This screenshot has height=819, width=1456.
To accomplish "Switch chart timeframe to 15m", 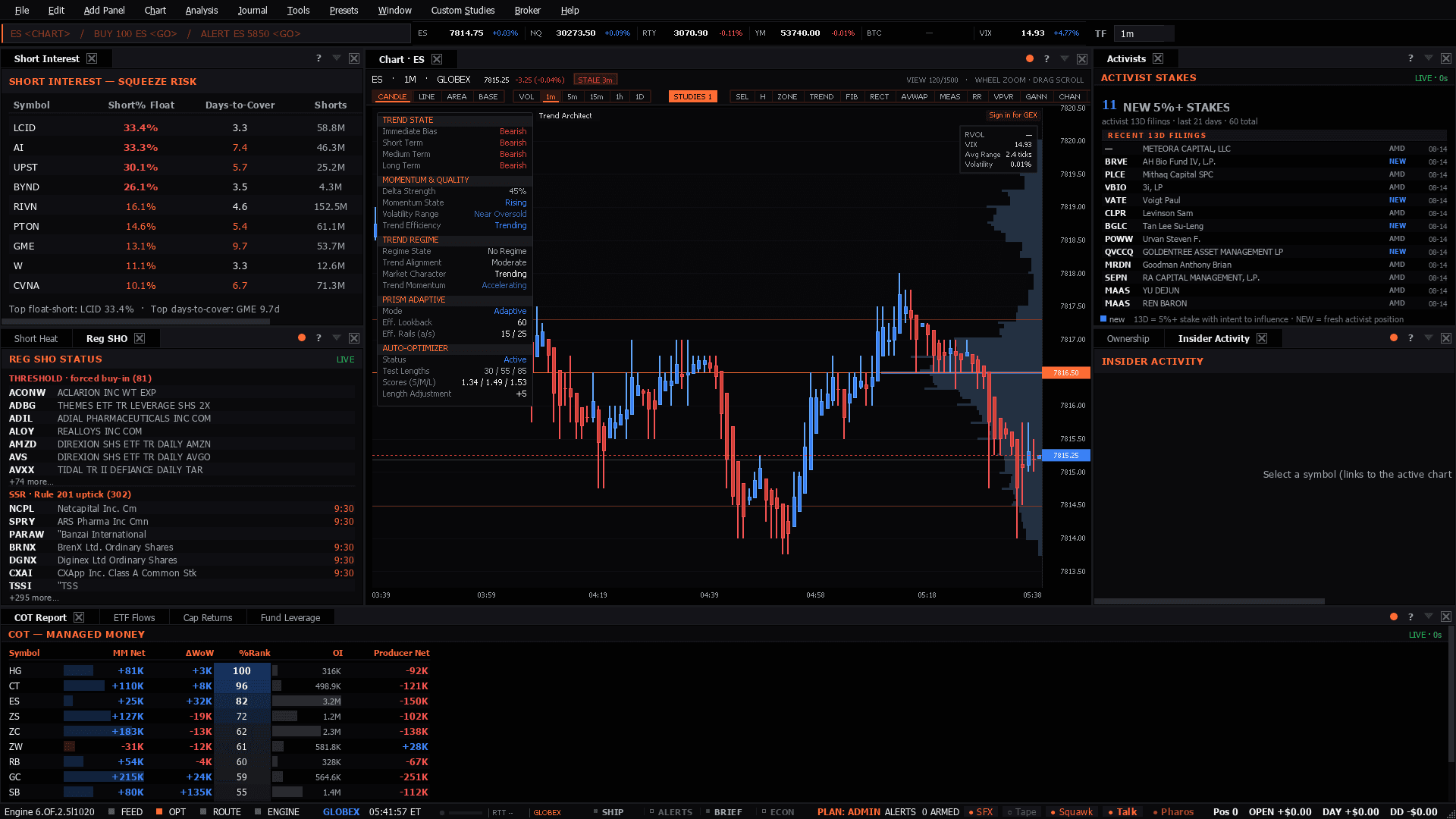I will tap(597, 97).
